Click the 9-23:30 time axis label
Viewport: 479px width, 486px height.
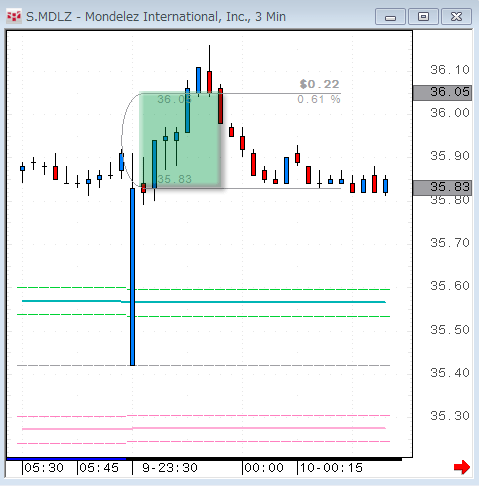tap(170, 468)
